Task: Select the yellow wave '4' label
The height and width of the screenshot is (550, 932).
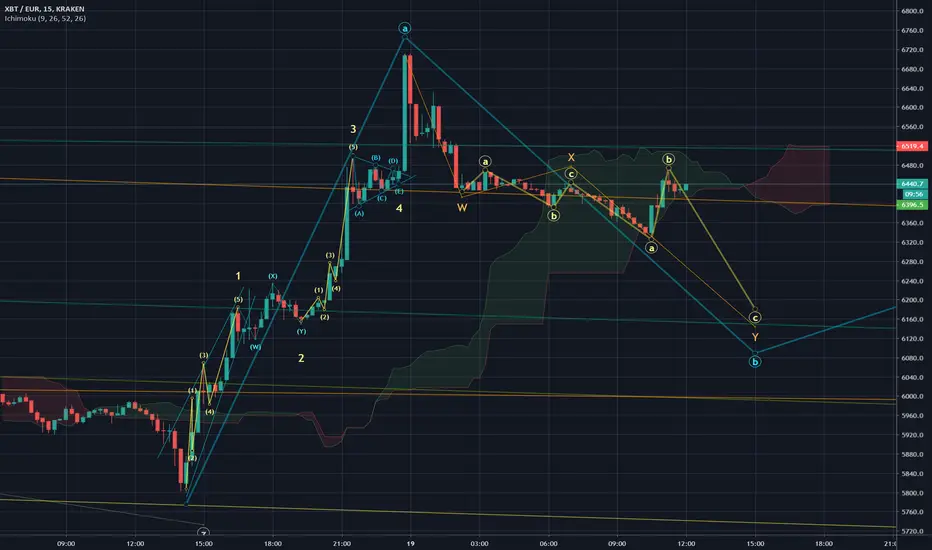Action: [399, 208]
